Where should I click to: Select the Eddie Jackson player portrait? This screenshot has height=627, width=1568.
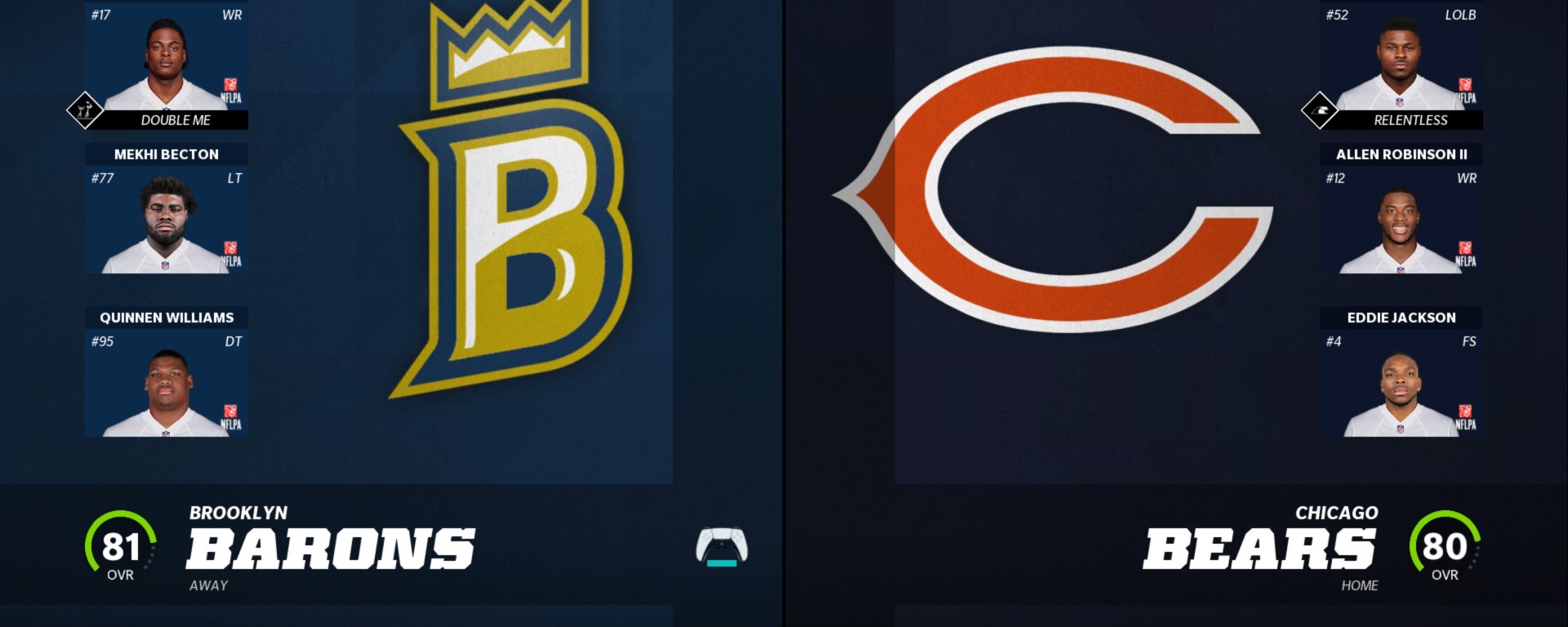tap(1401, 384)
